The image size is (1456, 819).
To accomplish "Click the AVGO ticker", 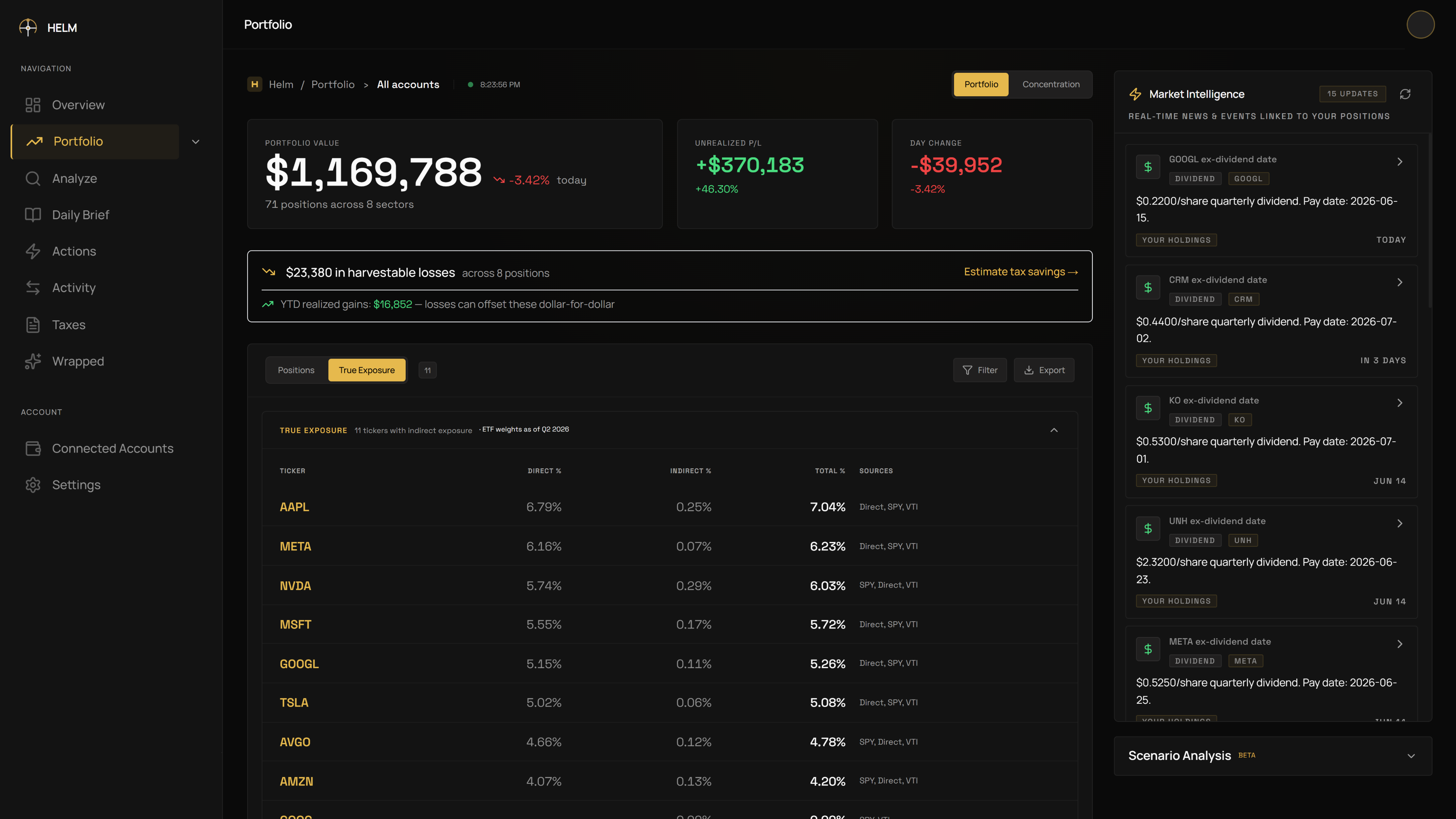I will (x=295, y=742).
